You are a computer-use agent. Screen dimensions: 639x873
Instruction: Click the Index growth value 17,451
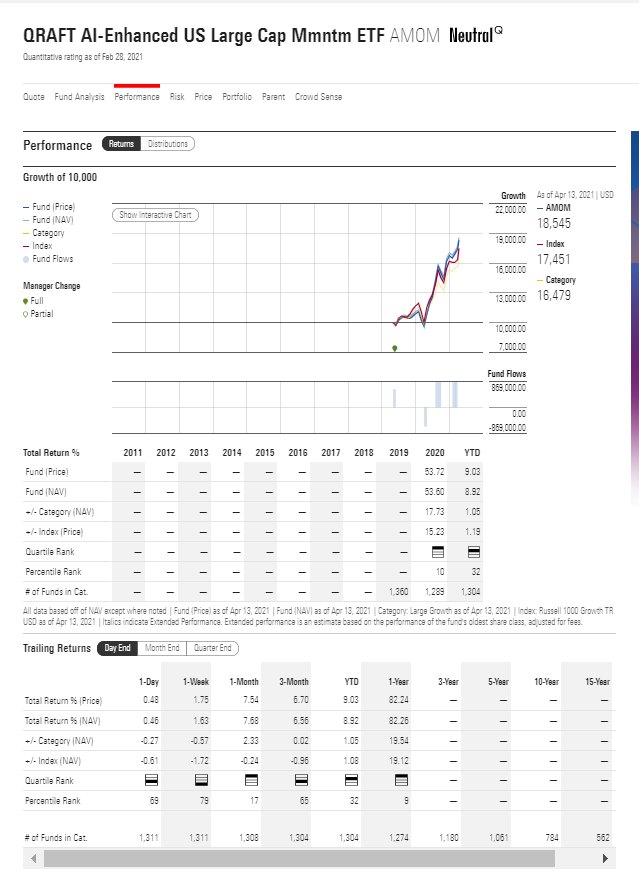pos(554,259)
